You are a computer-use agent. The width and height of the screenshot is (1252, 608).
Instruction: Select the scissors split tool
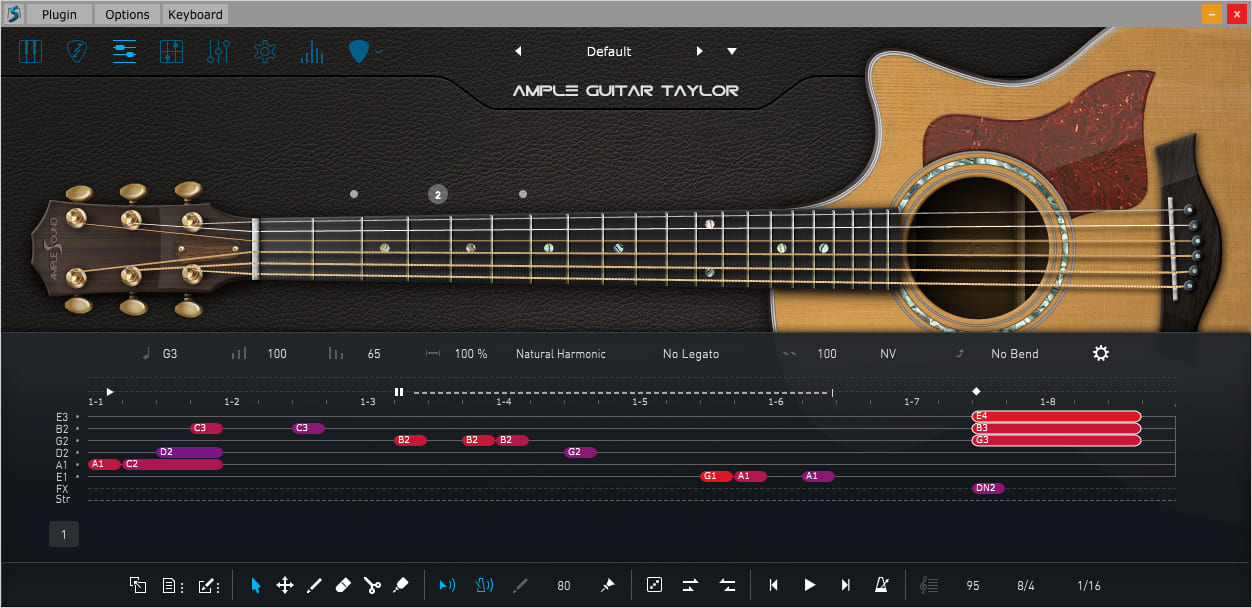(x=372, y=585)
